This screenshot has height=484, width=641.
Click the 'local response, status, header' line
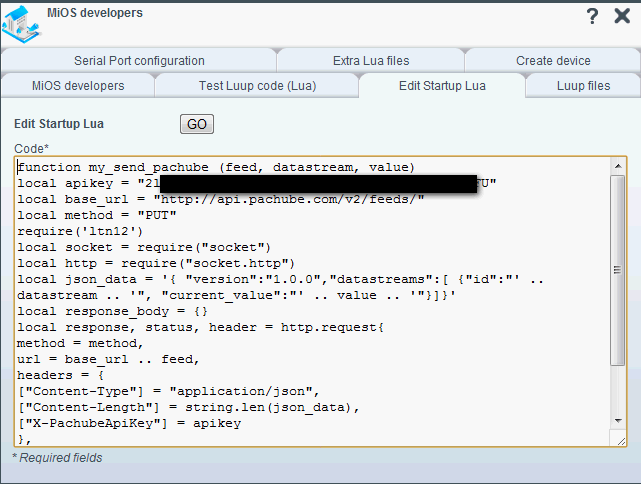[200, 327]
